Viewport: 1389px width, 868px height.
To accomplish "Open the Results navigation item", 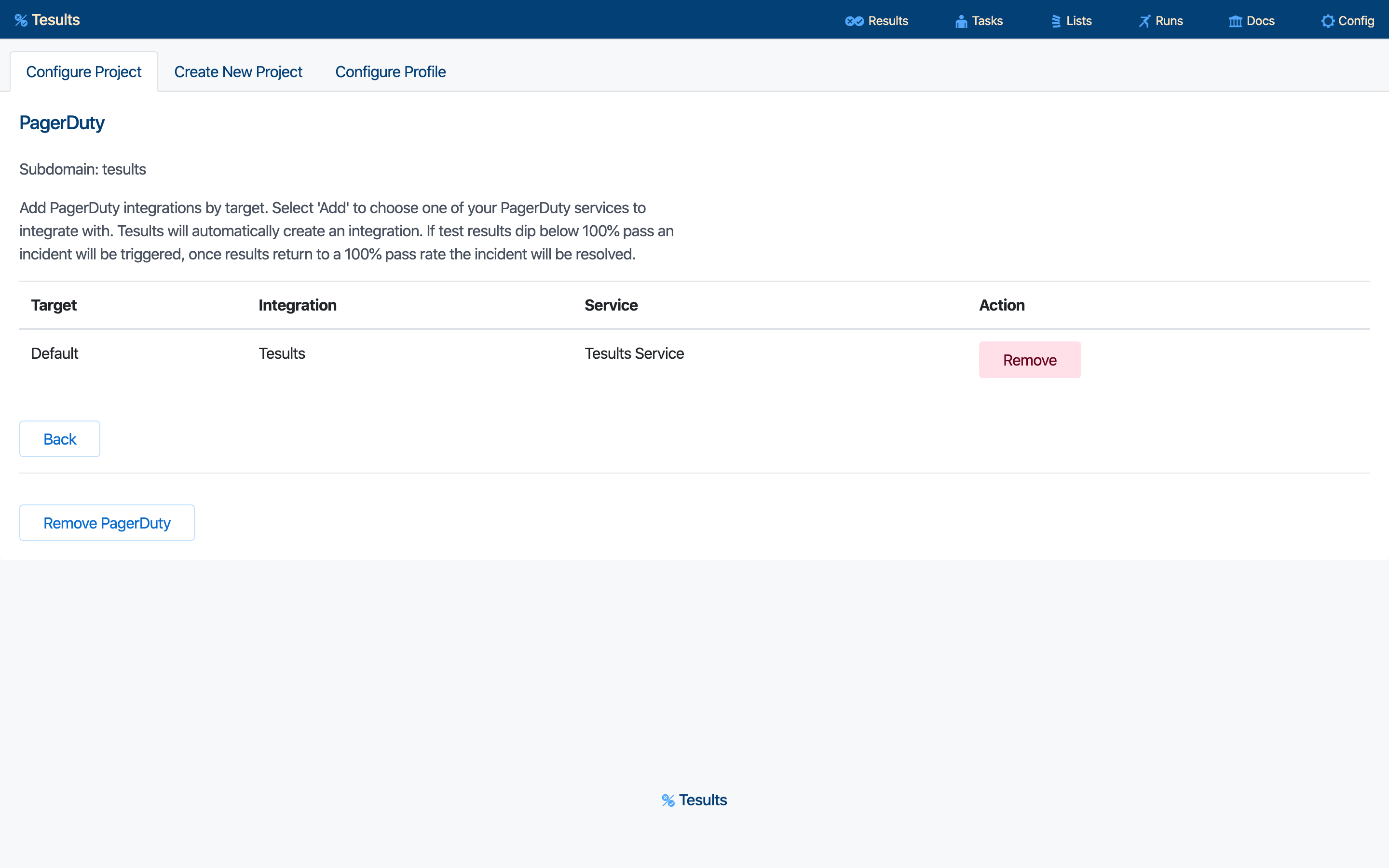I will [876, 21].
